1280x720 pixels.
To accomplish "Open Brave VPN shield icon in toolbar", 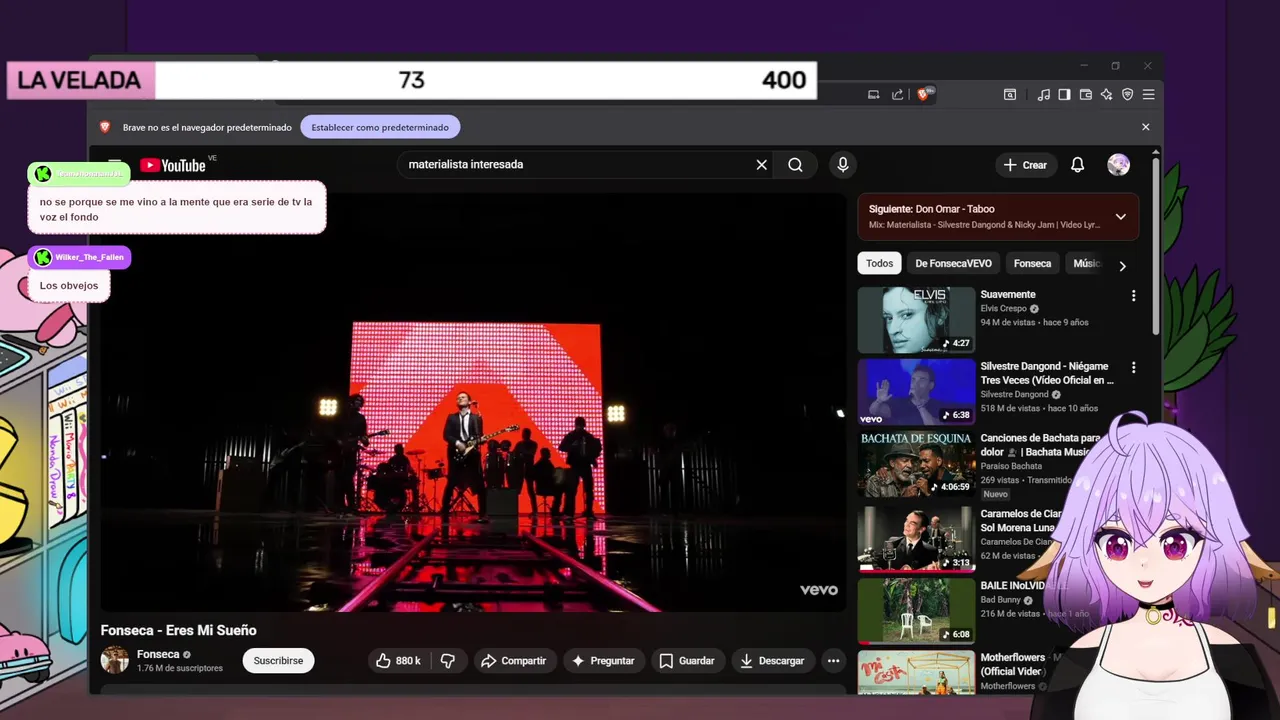I will click(1127, 94).
